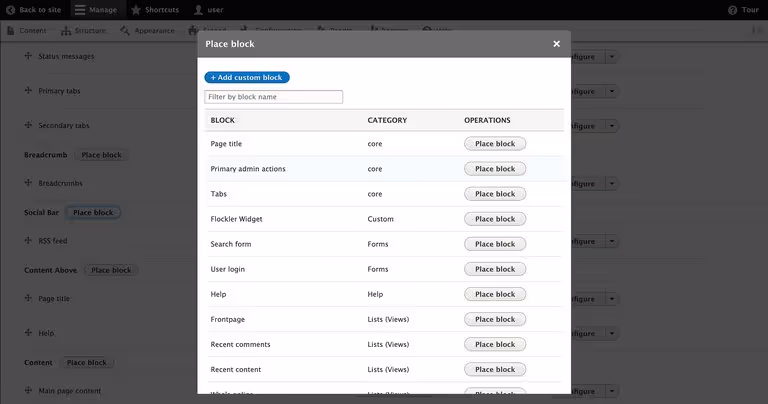Open the Manage hamburger menu
This screenshot has width=768, height=404.
point(96,10)
